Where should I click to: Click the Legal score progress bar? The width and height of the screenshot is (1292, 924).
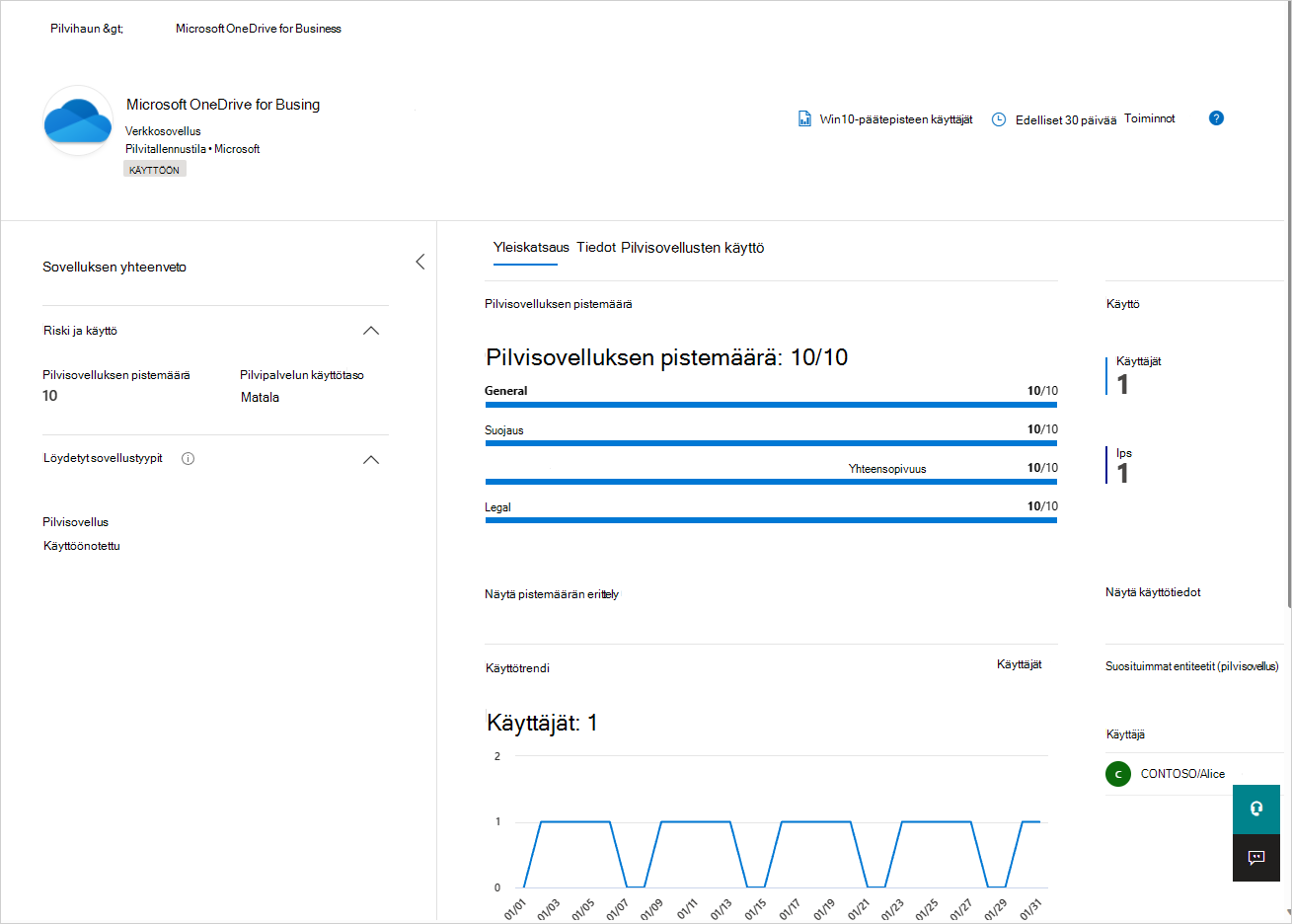point(771,520)
